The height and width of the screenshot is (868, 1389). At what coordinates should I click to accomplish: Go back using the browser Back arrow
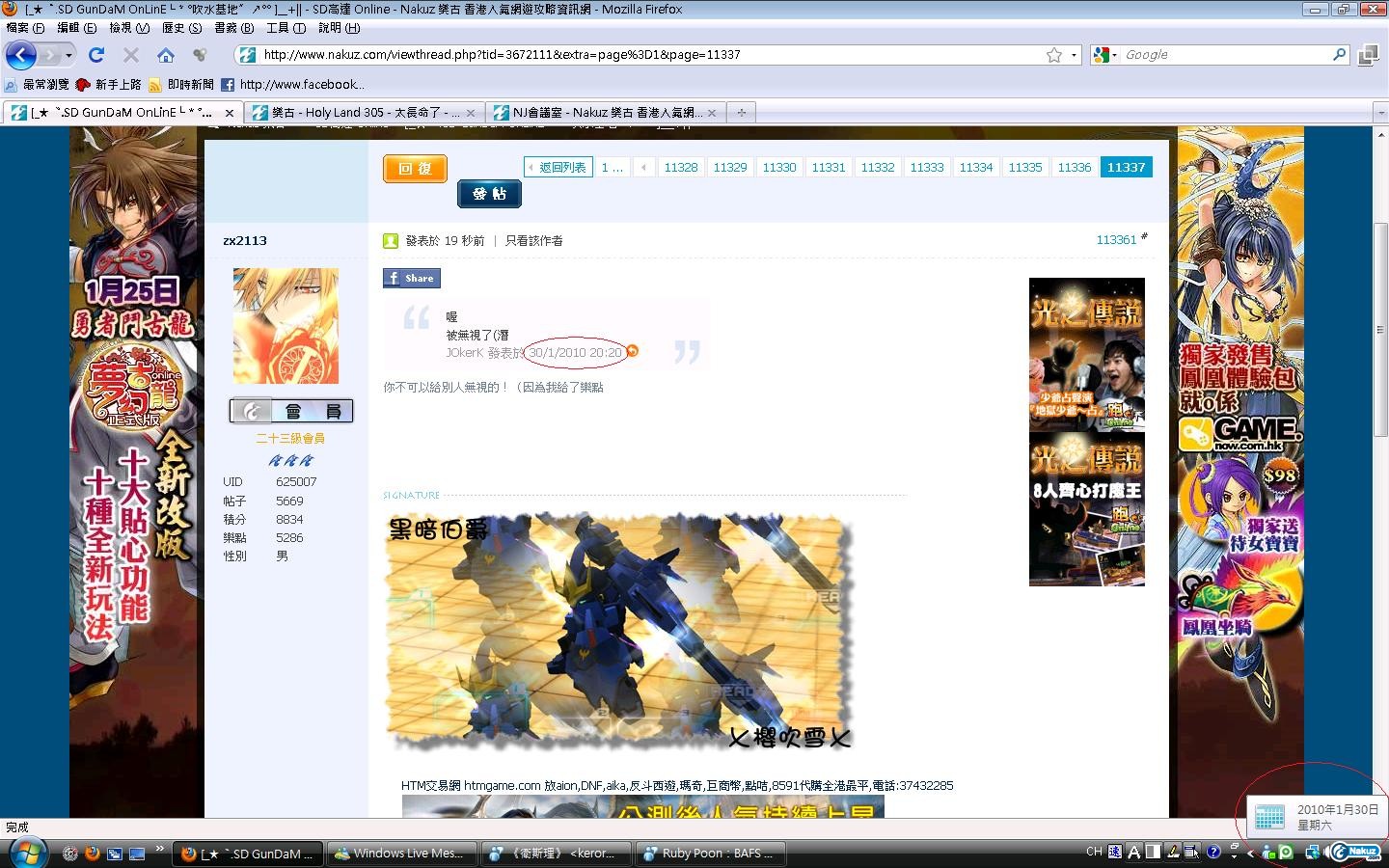click(21, 55)
